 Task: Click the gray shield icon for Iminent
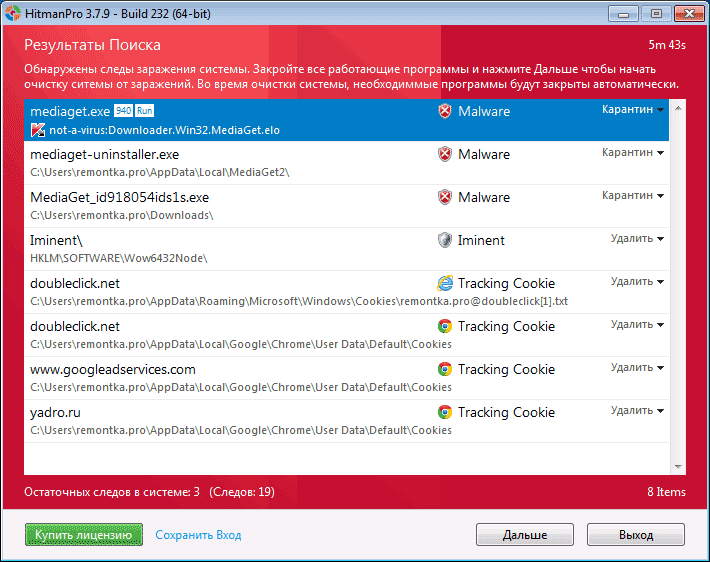click(445, 240)
